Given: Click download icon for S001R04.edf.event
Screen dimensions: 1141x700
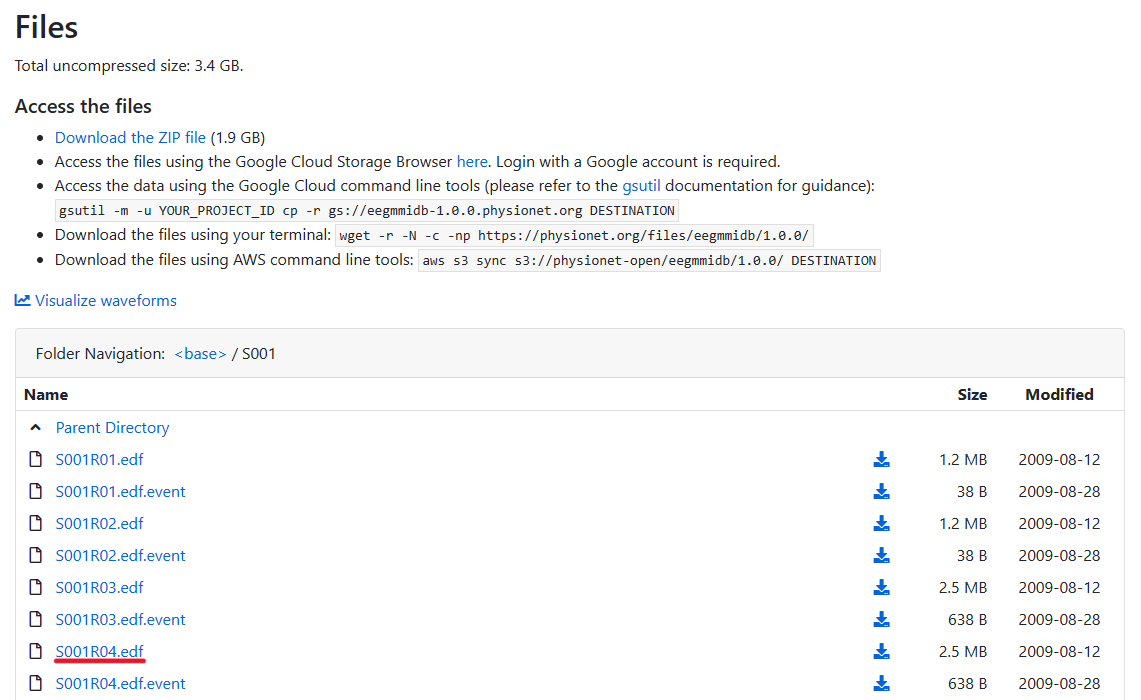Looking at the screenshot, I should 881,684.
